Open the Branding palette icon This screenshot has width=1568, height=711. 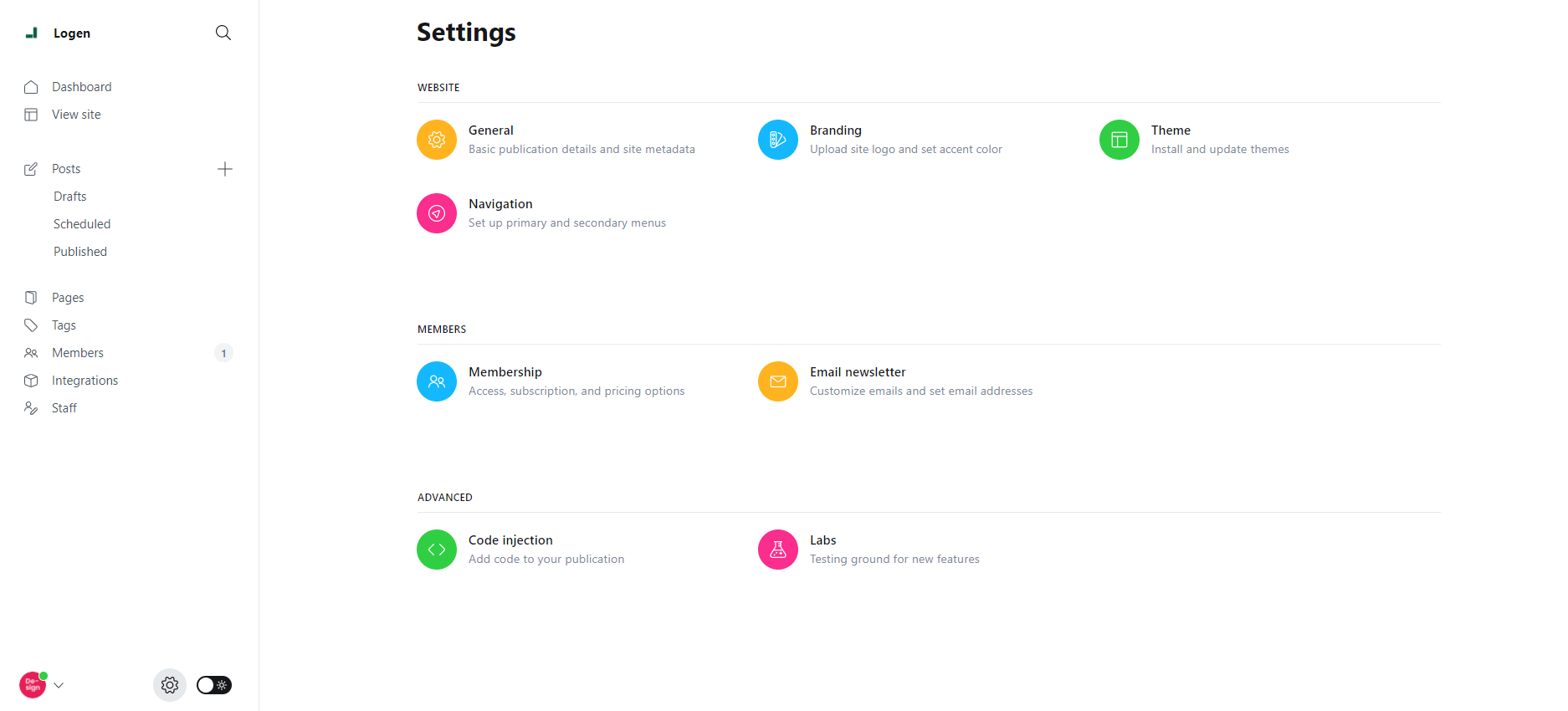[x=778, y=140]
